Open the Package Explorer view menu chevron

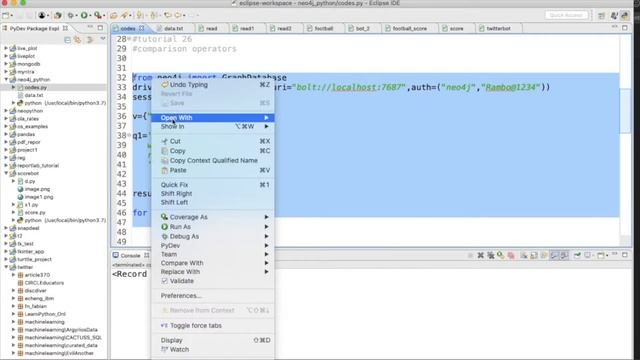(x=103, y=39)
